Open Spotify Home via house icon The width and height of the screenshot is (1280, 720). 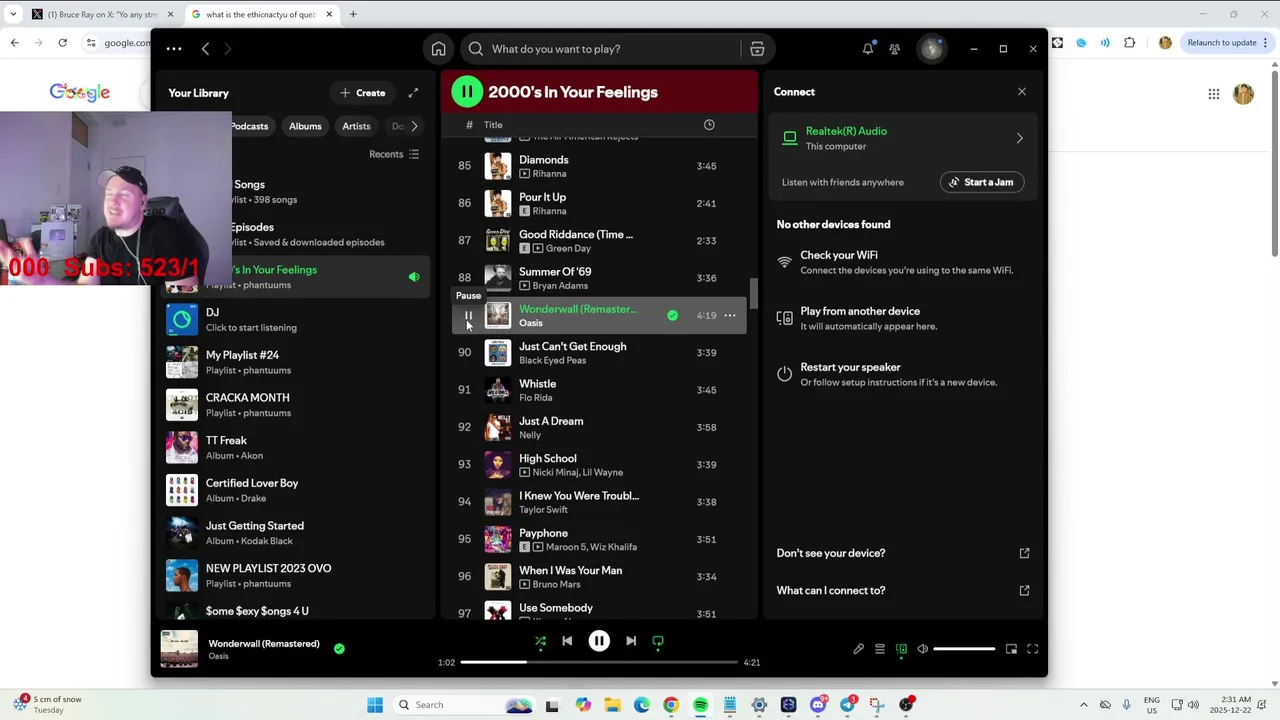click(x=438, y=49)
